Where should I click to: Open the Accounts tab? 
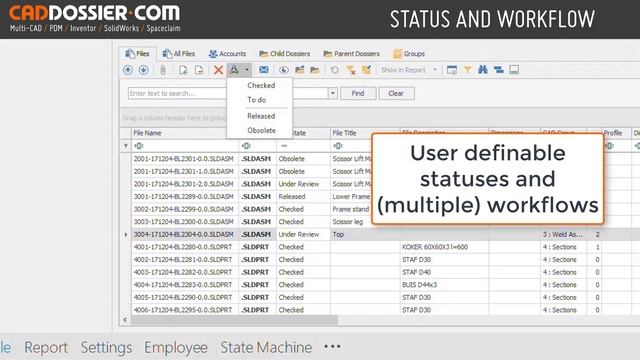pyautogui.click(x=227, y=53)
